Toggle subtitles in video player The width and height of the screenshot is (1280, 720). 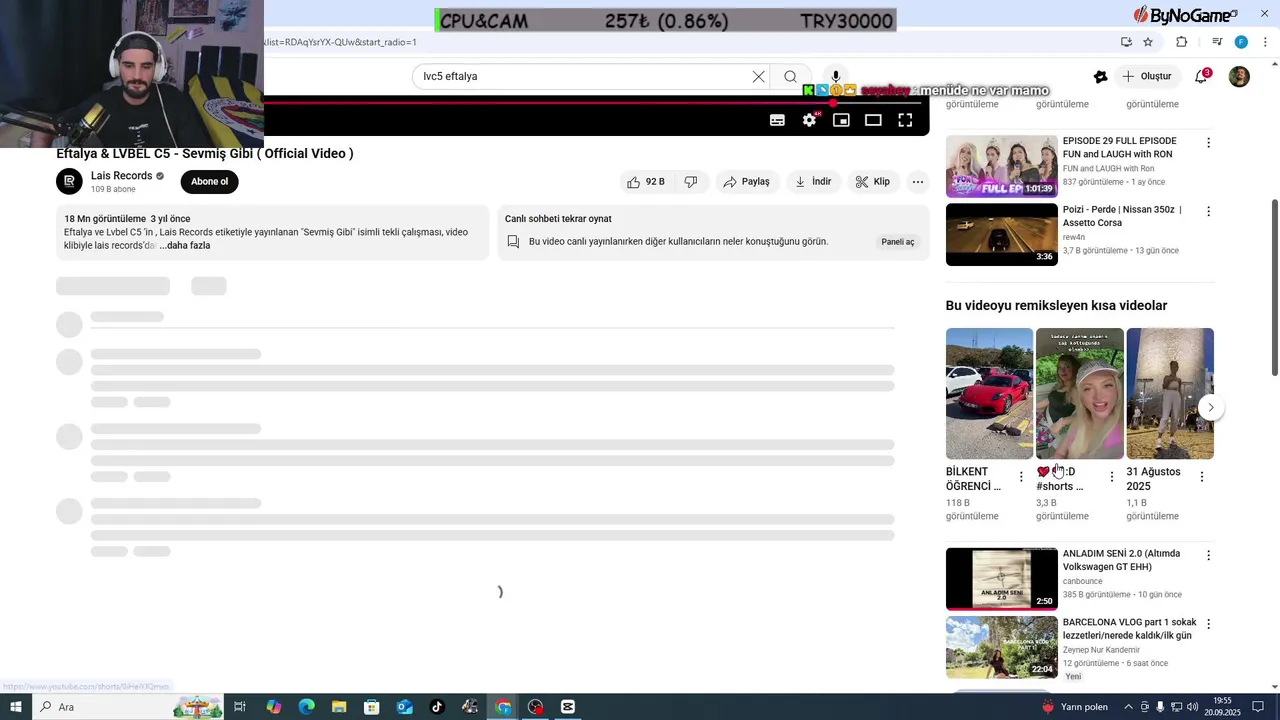pos(777,120)
